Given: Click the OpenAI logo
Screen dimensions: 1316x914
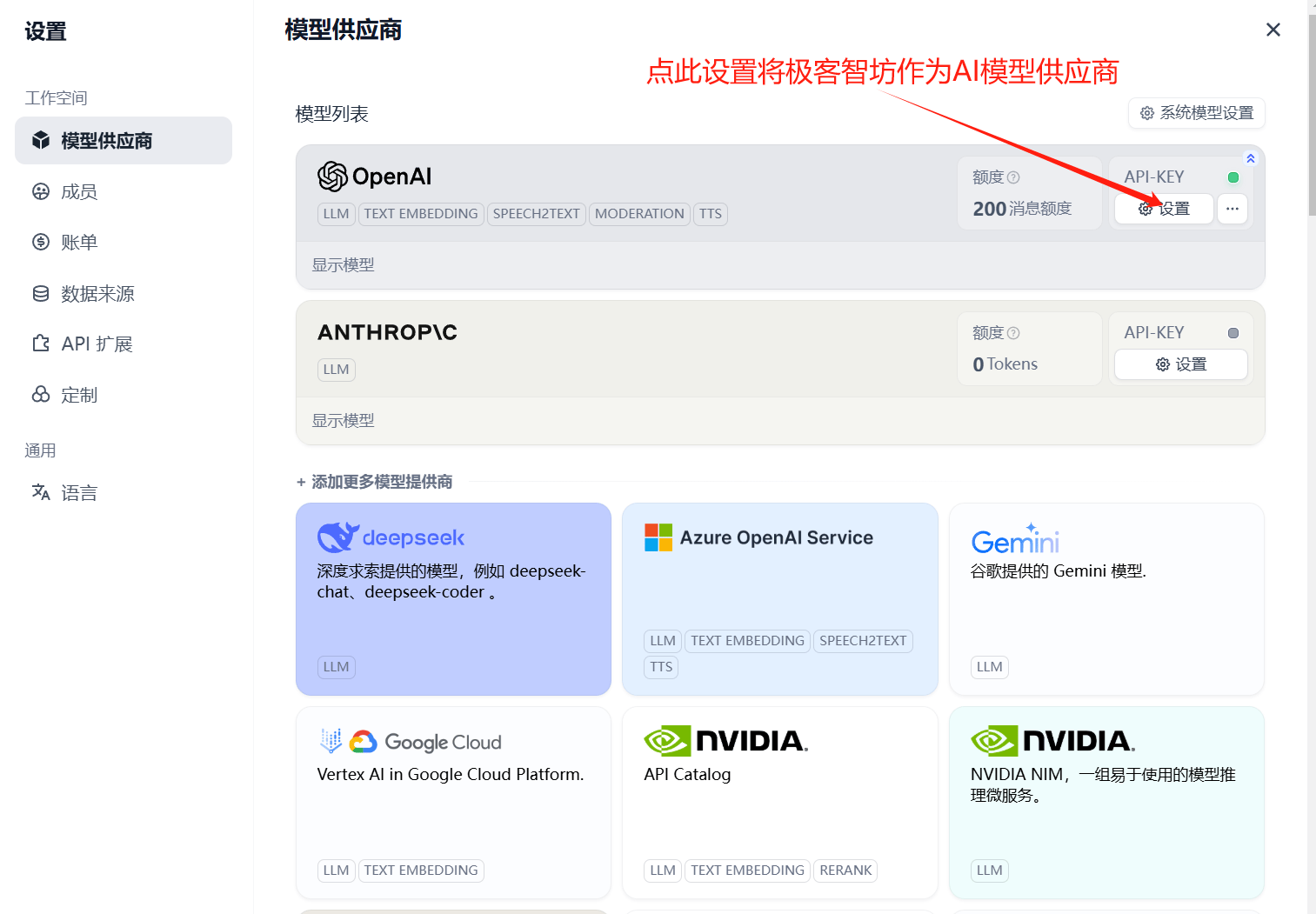Looking at the screenshot, I should [x=375, y=177].
